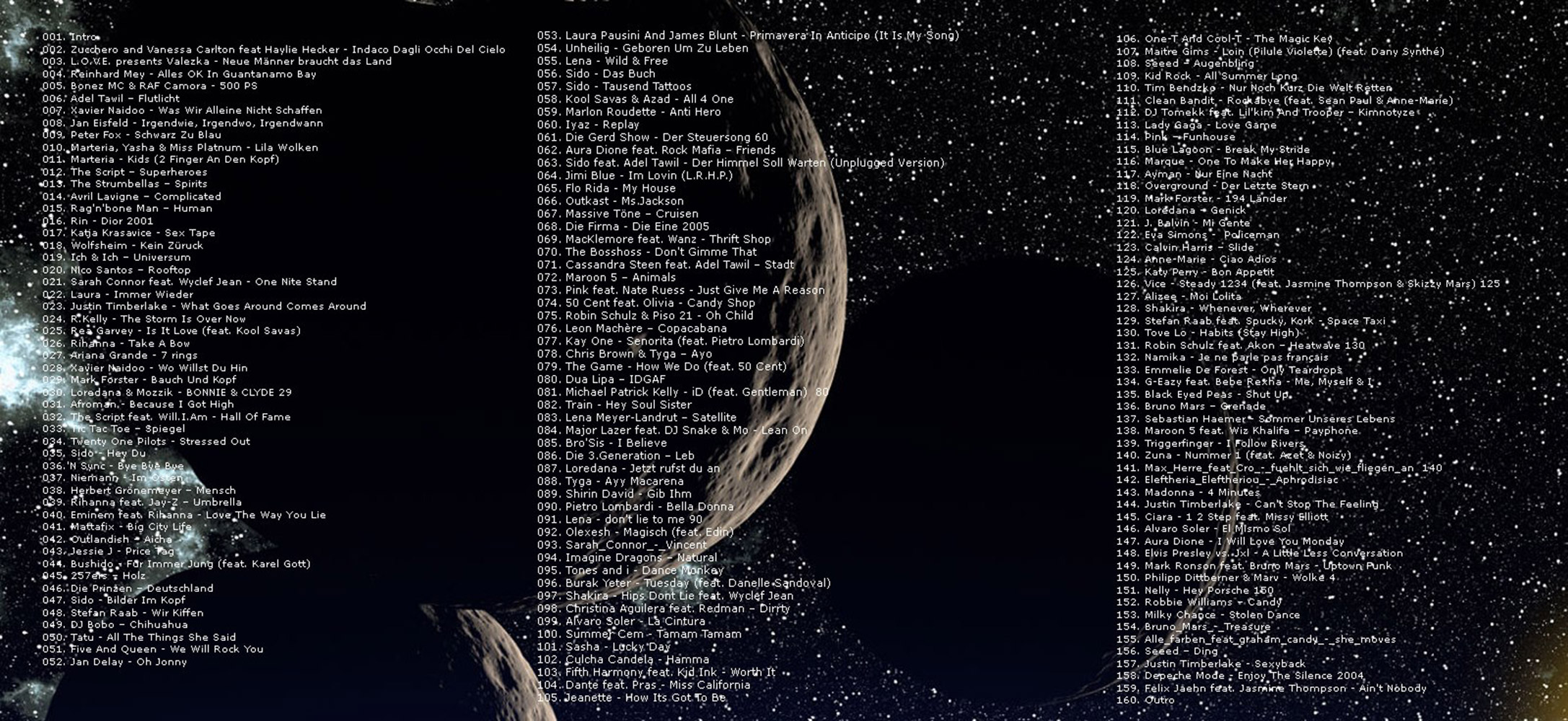Select track 072 Maroon 5 - Animals
This screenshot has height=721, width=1568.
(x=606, y=278)
